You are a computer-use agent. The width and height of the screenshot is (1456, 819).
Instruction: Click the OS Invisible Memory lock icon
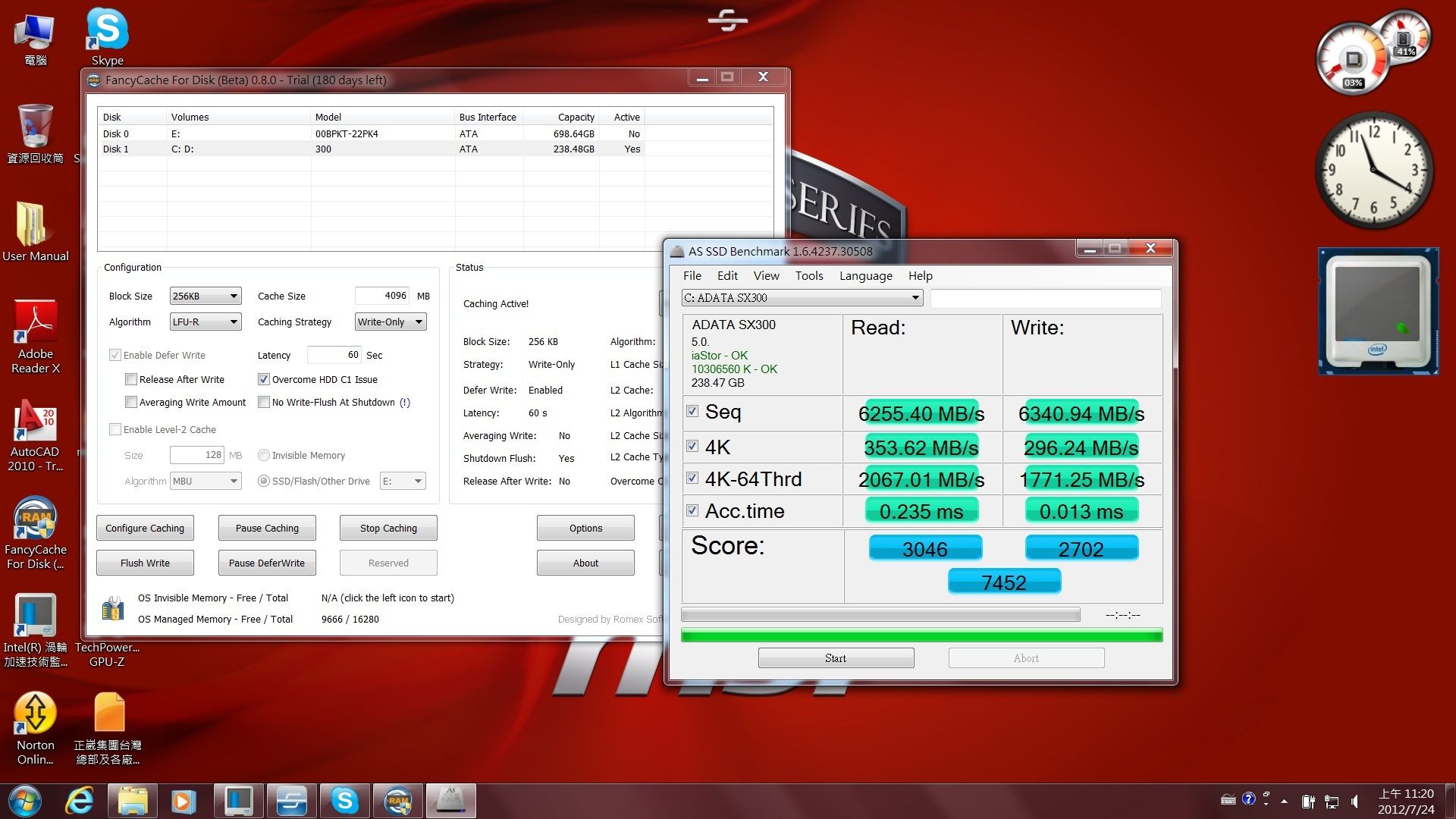(x=113, y=608)
